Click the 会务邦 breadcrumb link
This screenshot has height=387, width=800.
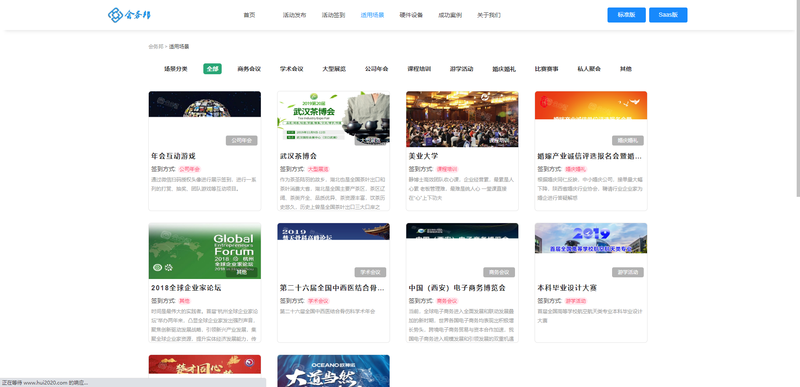click(156, 46)
